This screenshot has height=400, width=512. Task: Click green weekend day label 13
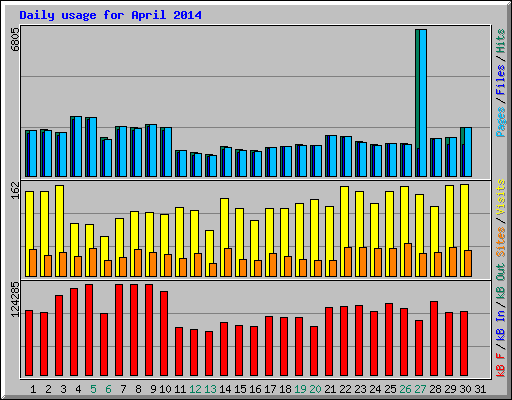[x=210, y=389]
